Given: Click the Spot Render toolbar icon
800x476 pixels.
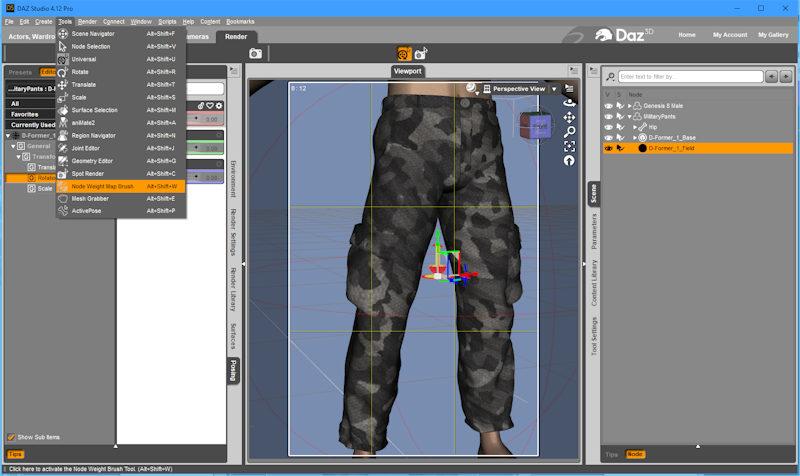Looking at the screenshot, I should (421, 54).
